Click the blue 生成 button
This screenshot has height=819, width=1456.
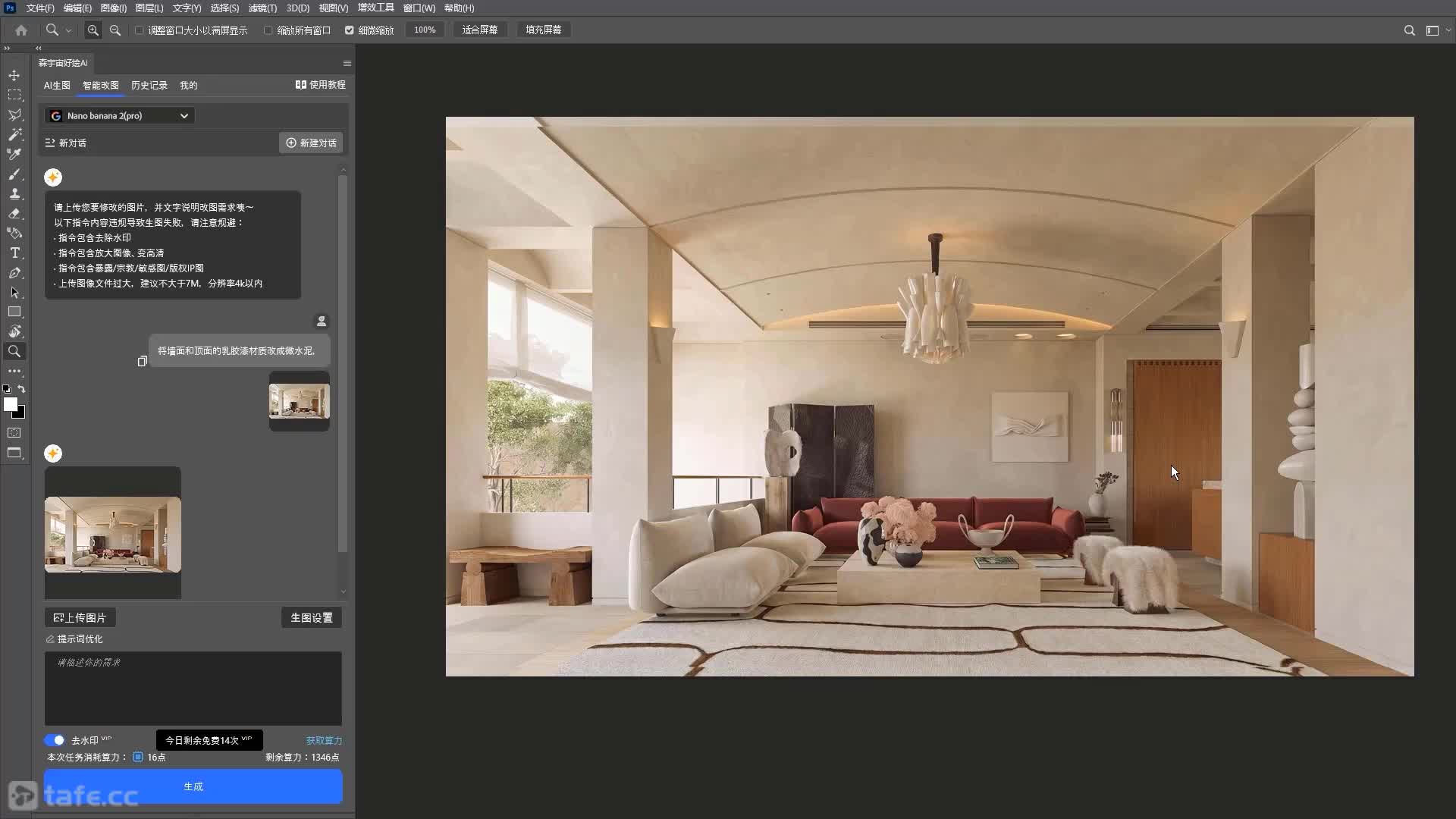point(193,786)
